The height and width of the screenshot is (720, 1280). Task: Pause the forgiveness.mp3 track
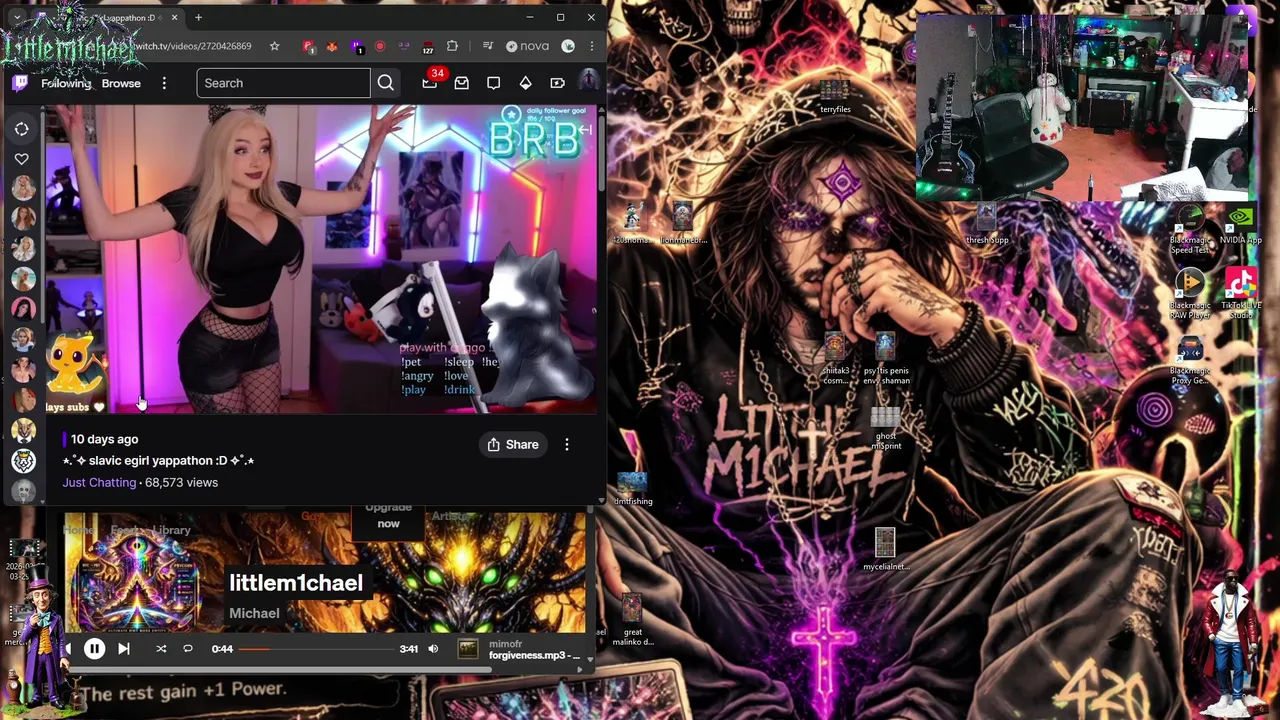(94, 649)
